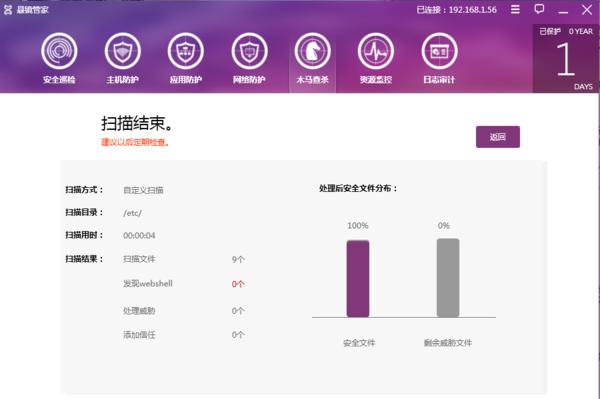This screenshot has height=399, width=600.
Task: Click the 自定义扫描 scan mode value
Action: (143, 190)
